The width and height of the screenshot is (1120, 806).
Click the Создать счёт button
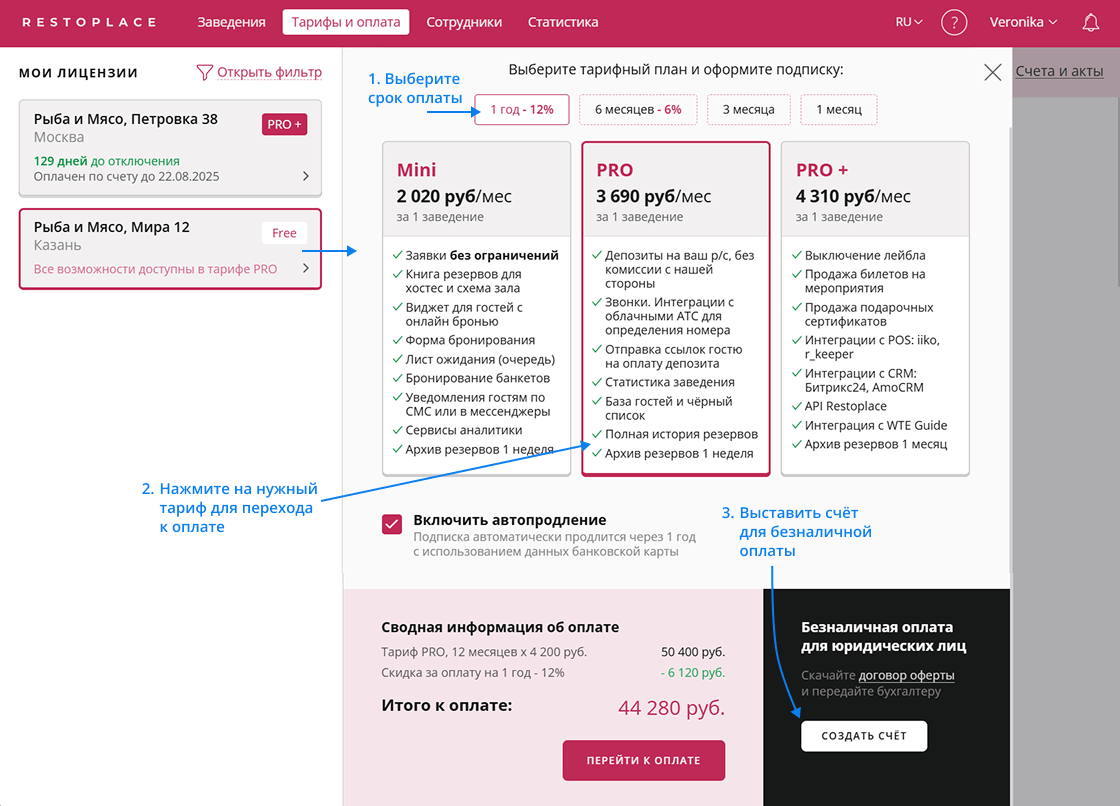864,735
